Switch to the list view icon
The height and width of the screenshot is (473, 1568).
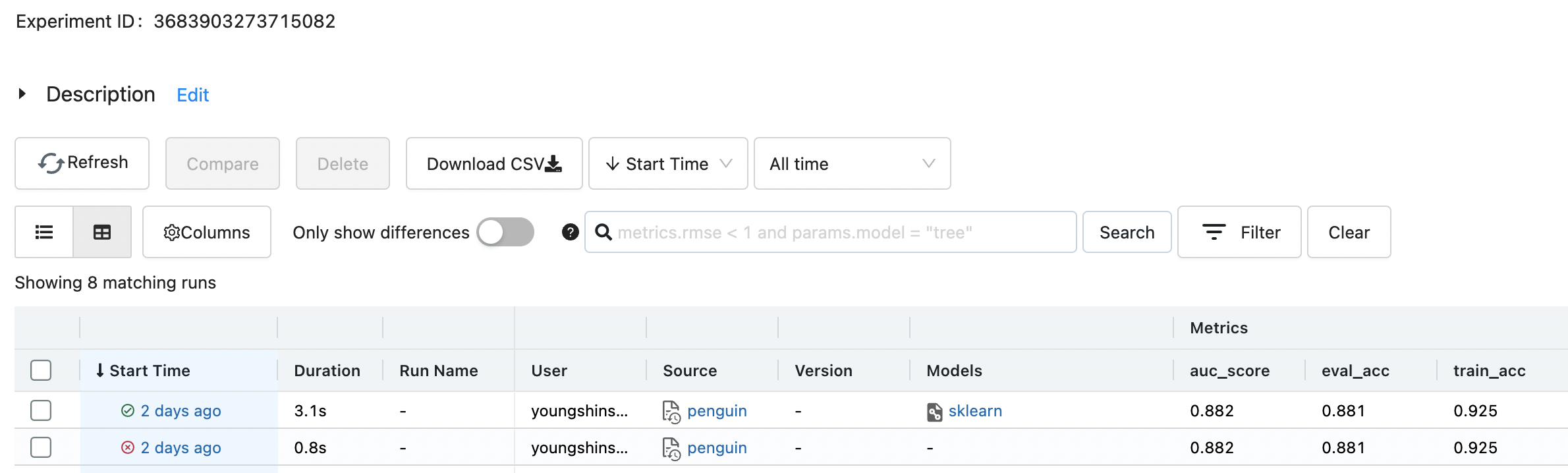click(44, 232)
